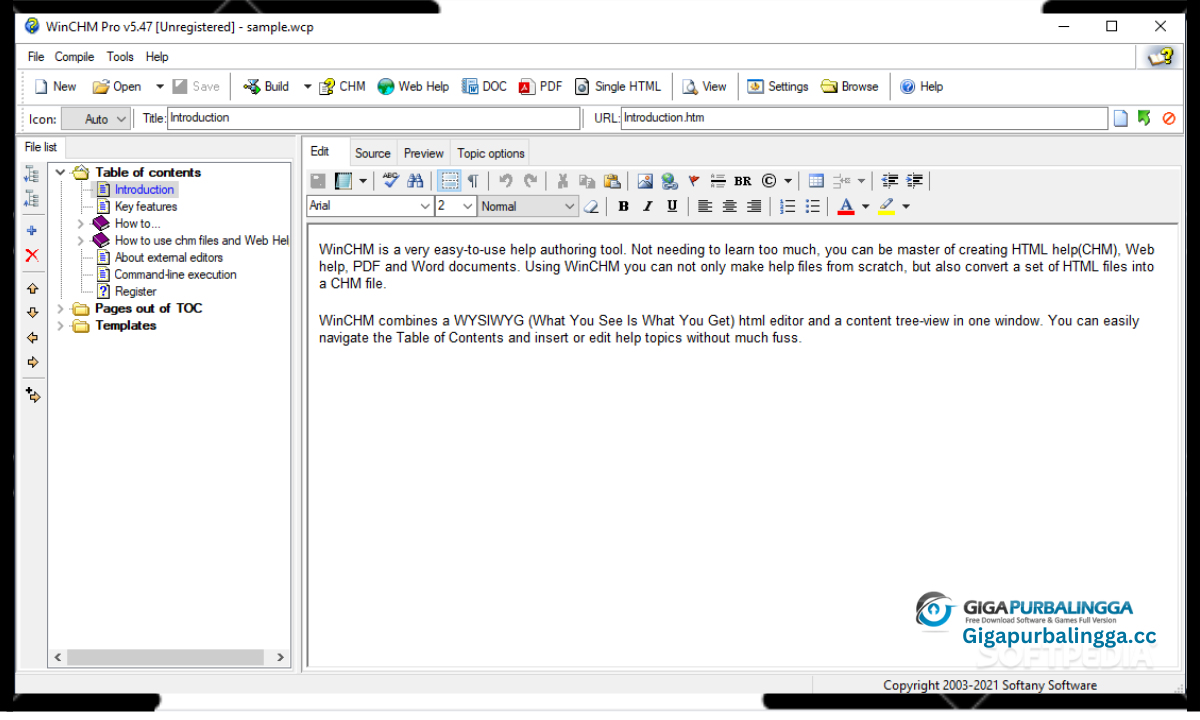Move topic down with down arrow icon
The height and width of the screenshot is (720, 1200).
click(x=32, y=313)
